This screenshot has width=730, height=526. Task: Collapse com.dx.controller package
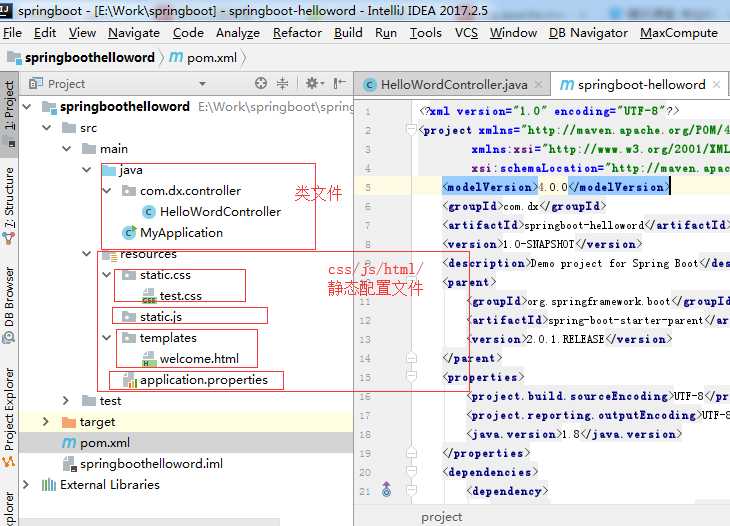click(x=107, y=190)
